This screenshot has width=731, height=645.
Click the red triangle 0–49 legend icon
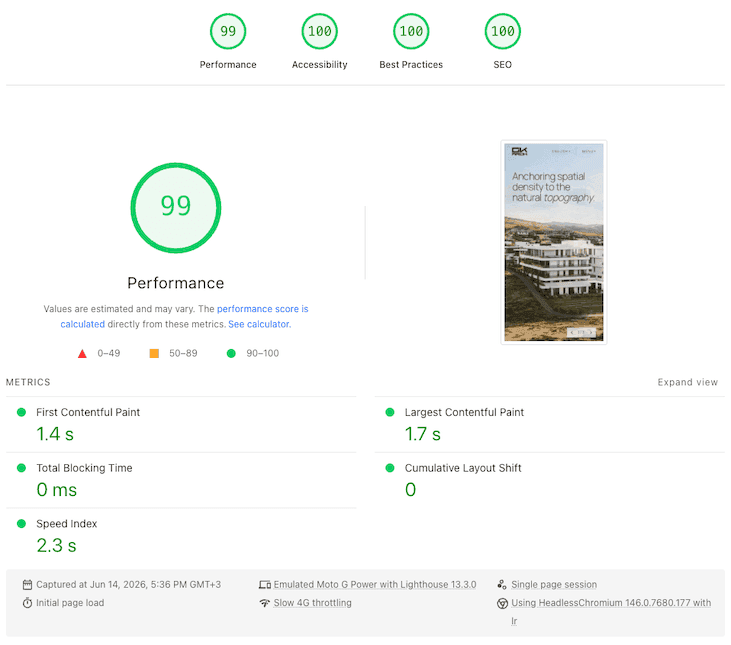tap(82, 353)
